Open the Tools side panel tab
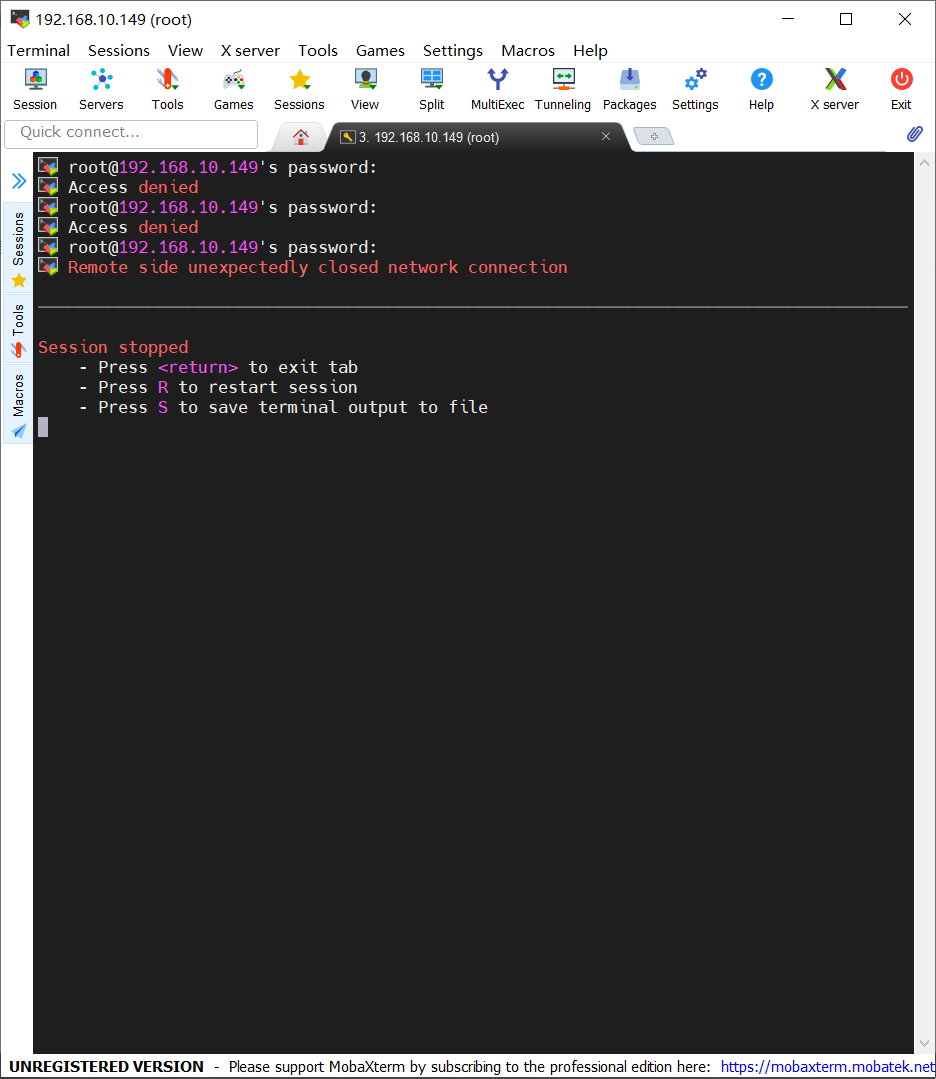 [19, 328]
